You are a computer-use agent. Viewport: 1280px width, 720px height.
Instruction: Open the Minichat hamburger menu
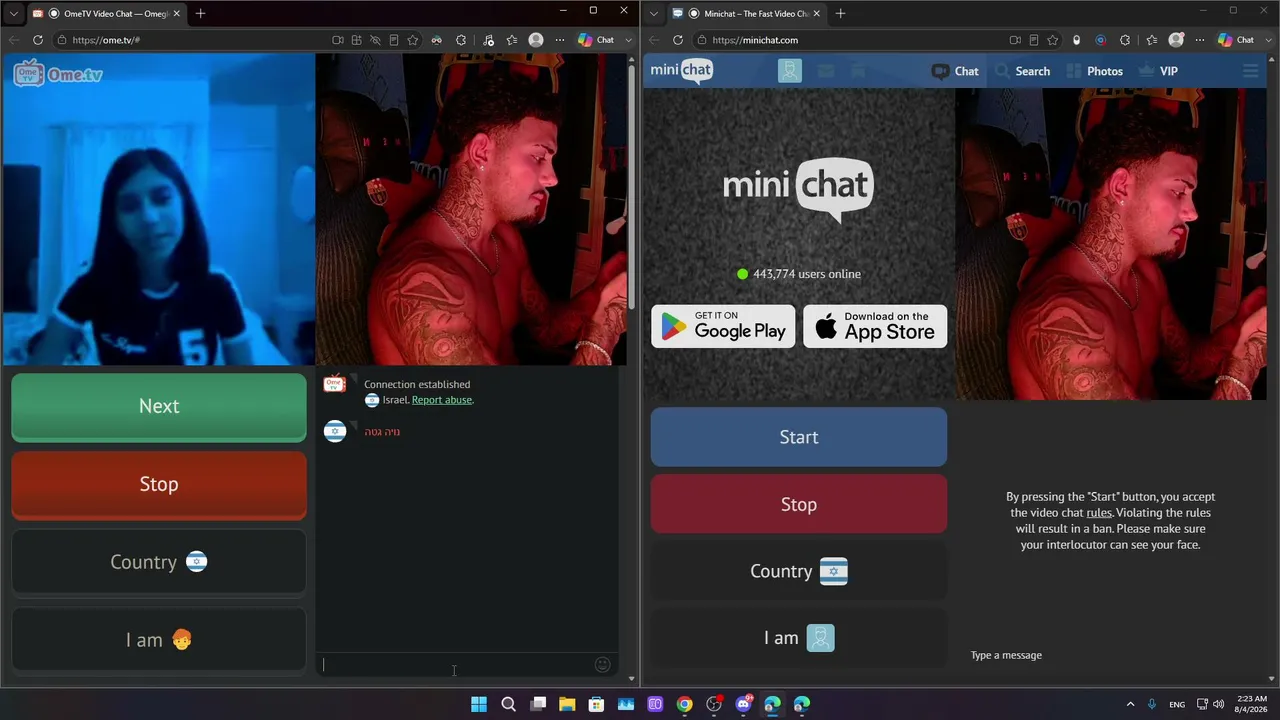(x=1250, y=71)
